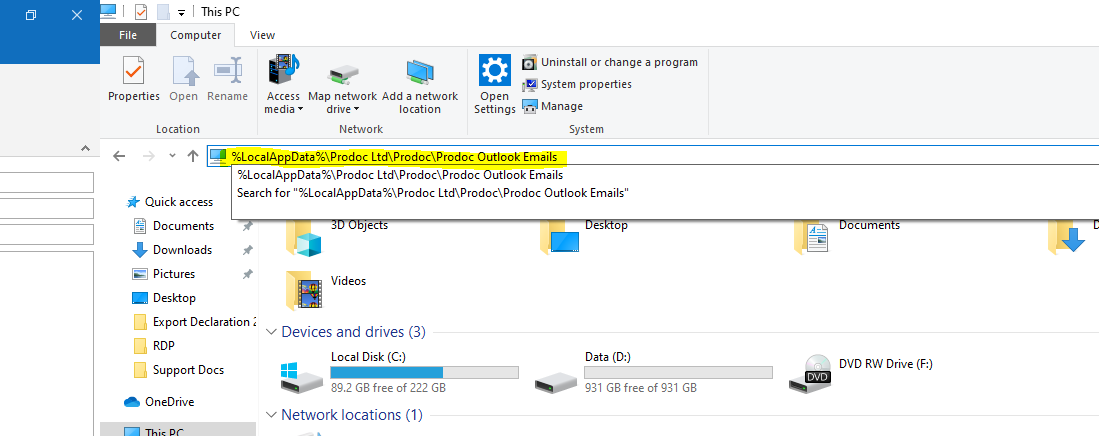The height and width of the screenshot is (436, 1099).
Task: Click the Manage ribbon command
Action: (552, 107)
